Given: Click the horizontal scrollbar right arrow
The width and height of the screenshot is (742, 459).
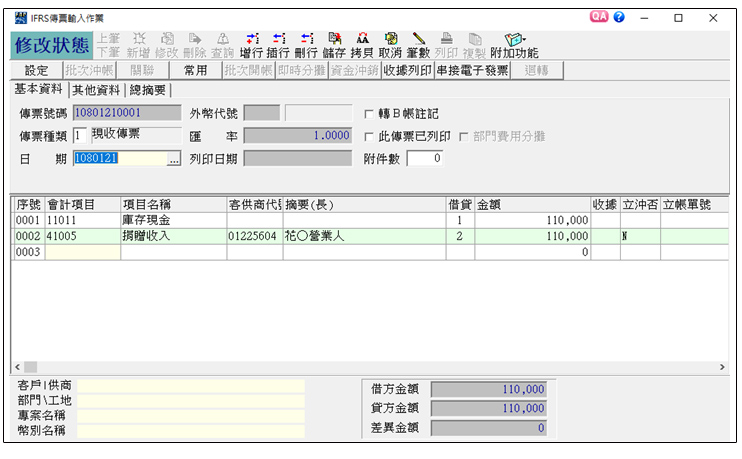Looking at the screenshot, I should (x=722, y=368).
